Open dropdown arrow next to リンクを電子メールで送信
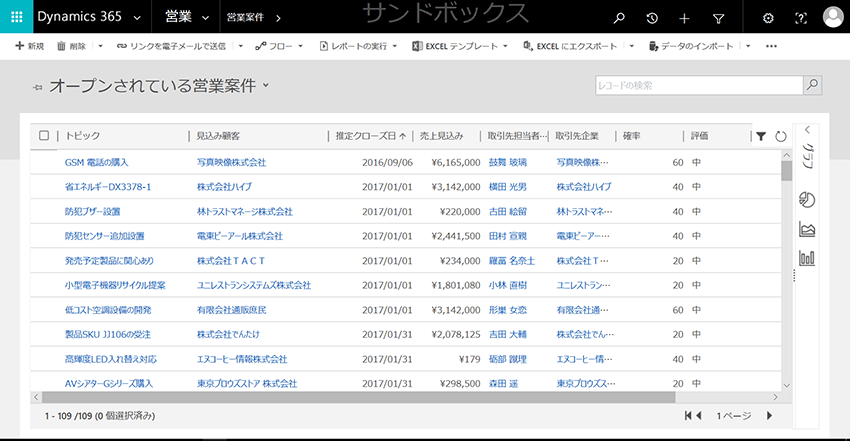 (x=241, y=46)
